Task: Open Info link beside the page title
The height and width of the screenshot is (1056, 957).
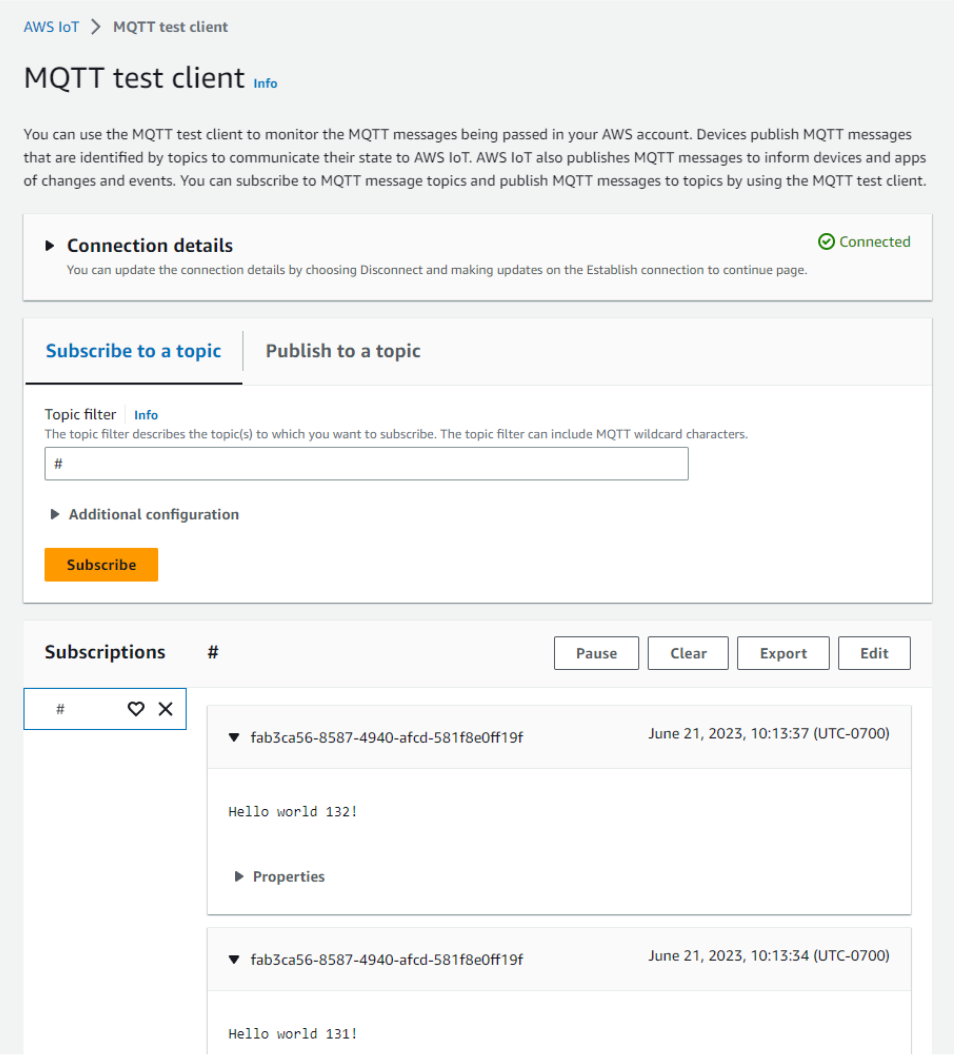Action: (x=265, y=84)
